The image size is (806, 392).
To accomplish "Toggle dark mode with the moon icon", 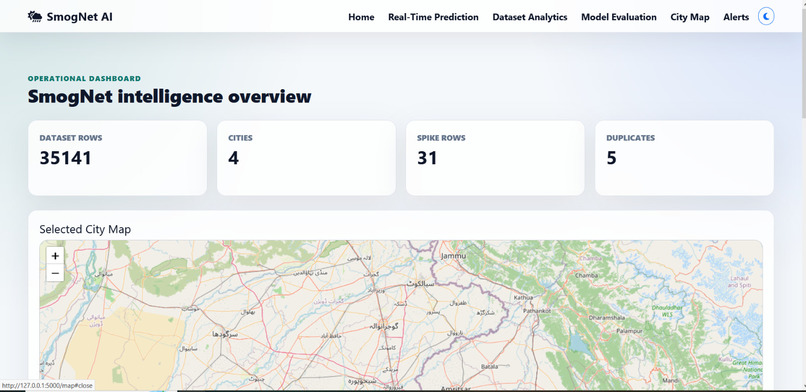I will tap(766, 17).
